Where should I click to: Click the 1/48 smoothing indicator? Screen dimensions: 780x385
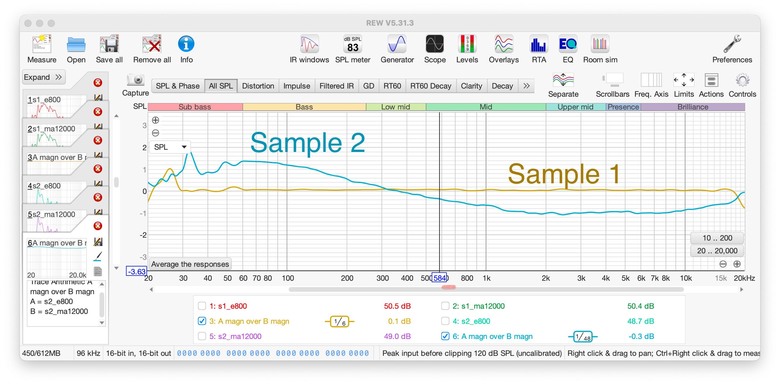[x=583, y=337]
